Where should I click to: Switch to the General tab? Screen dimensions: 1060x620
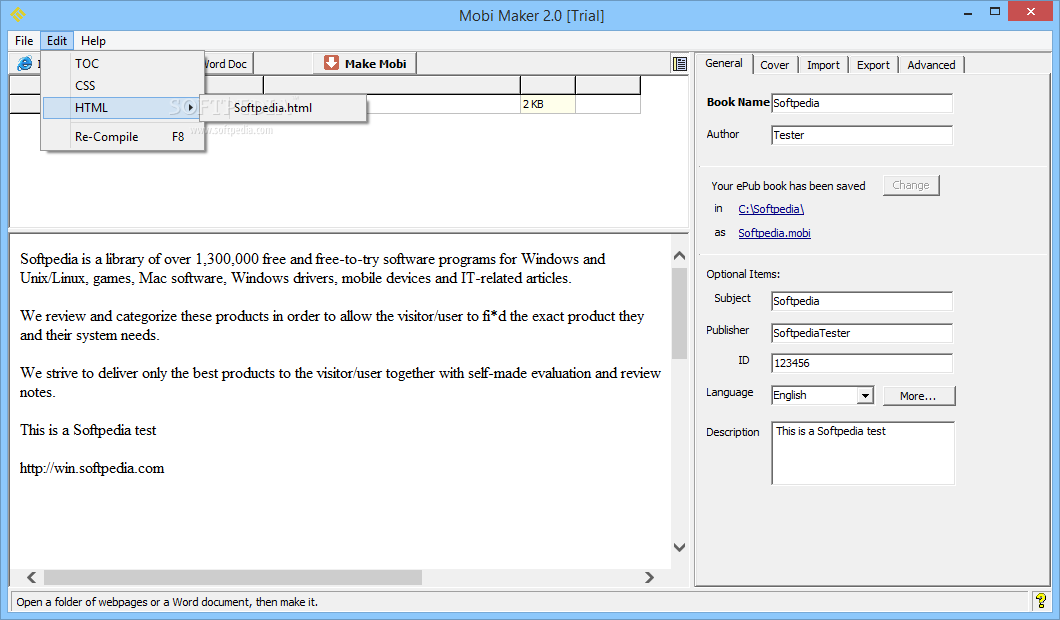point(723,64)
